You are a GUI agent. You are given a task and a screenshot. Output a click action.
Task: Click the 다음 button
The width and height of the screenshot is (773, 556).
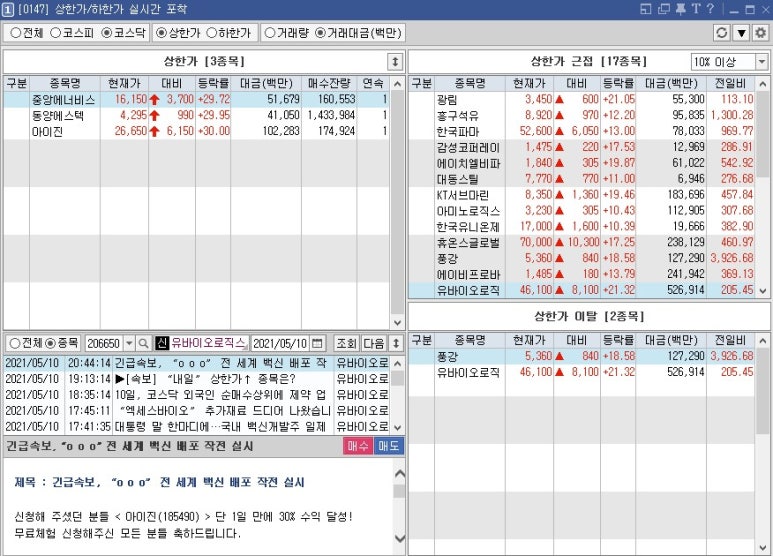tap(374, 343)
